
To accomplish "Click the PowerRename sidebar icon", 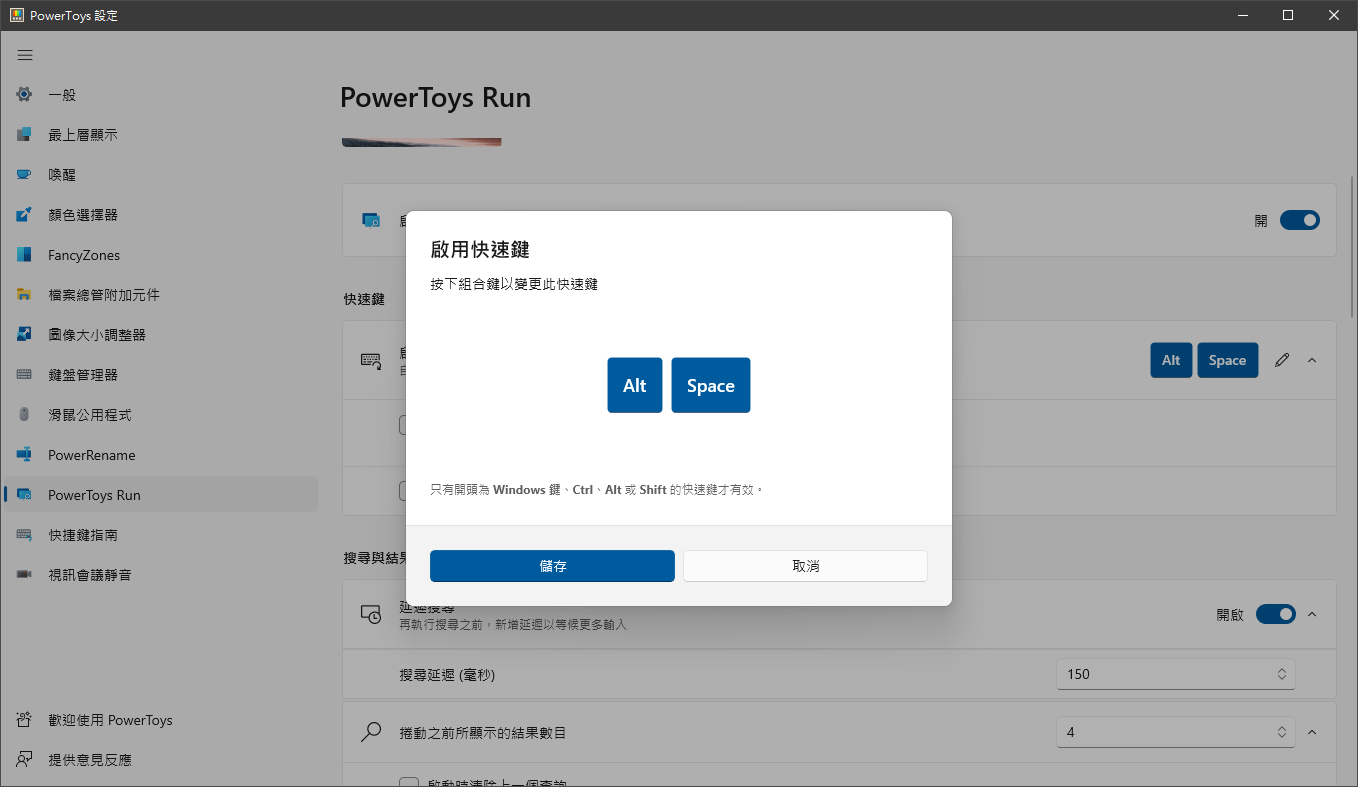I will (24, 455).
